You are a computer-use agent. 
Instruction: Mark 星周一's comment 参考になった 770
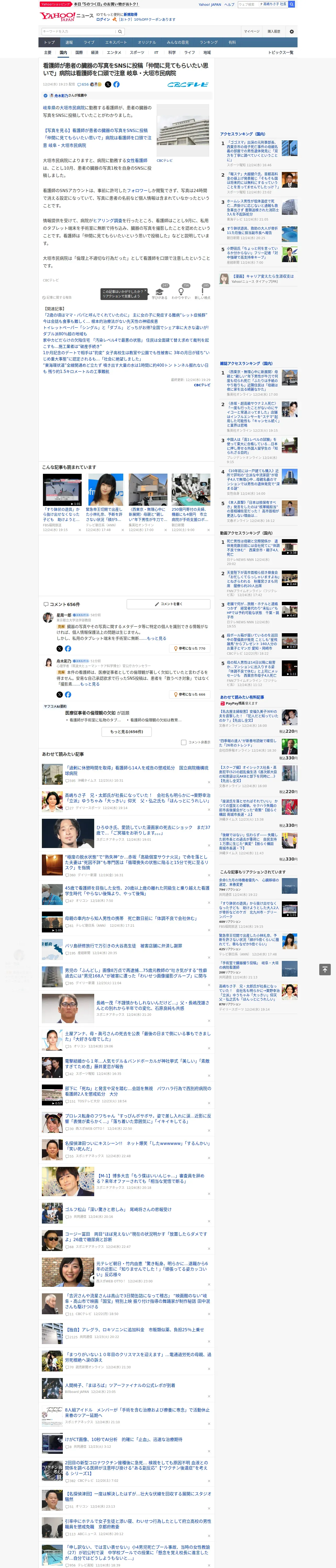coord(190,649)
